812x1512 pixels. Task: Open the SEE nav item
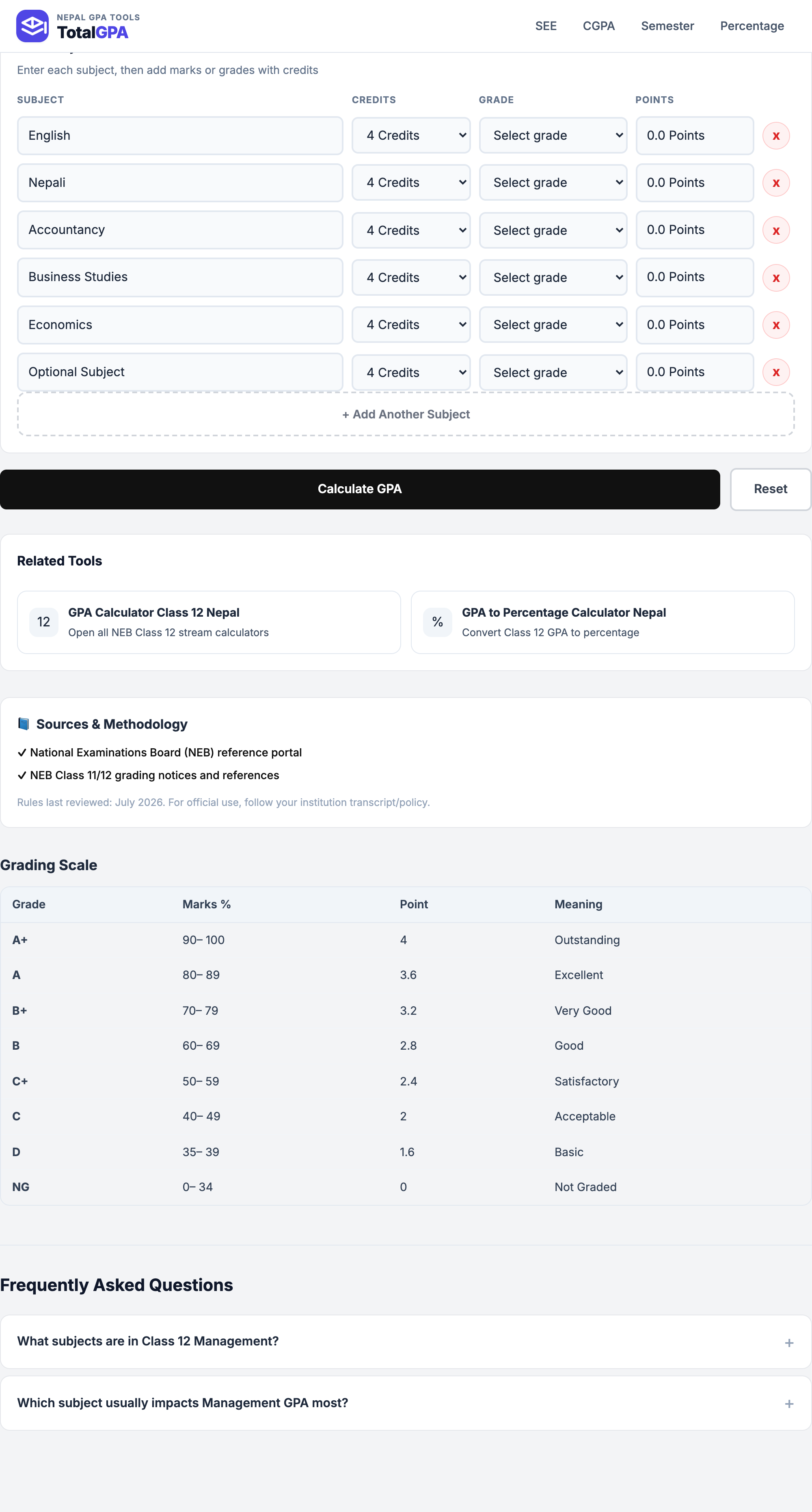pos(546,26)
